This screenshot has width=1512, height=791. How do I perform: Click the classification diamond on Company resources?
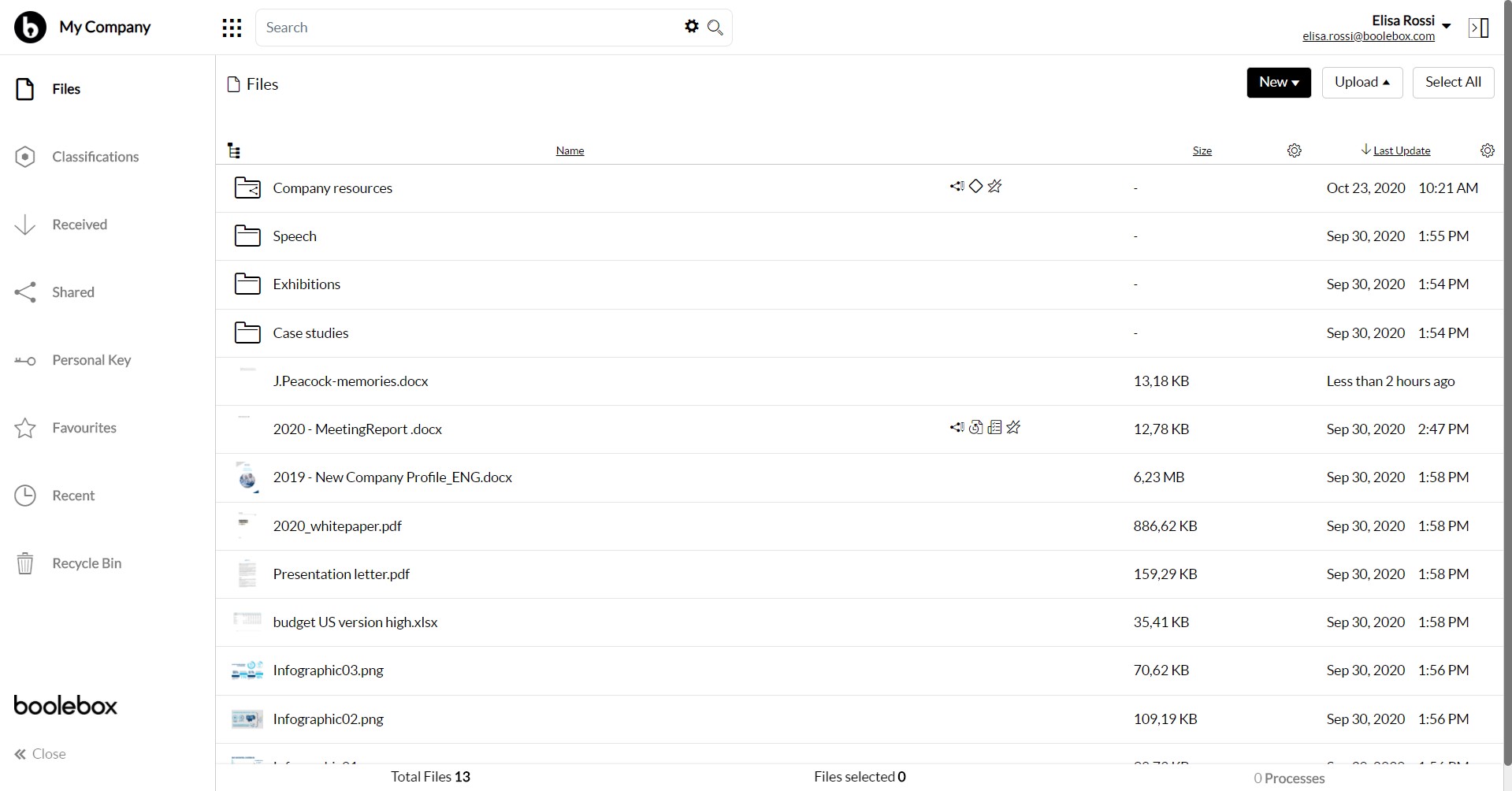coord(975,186)
